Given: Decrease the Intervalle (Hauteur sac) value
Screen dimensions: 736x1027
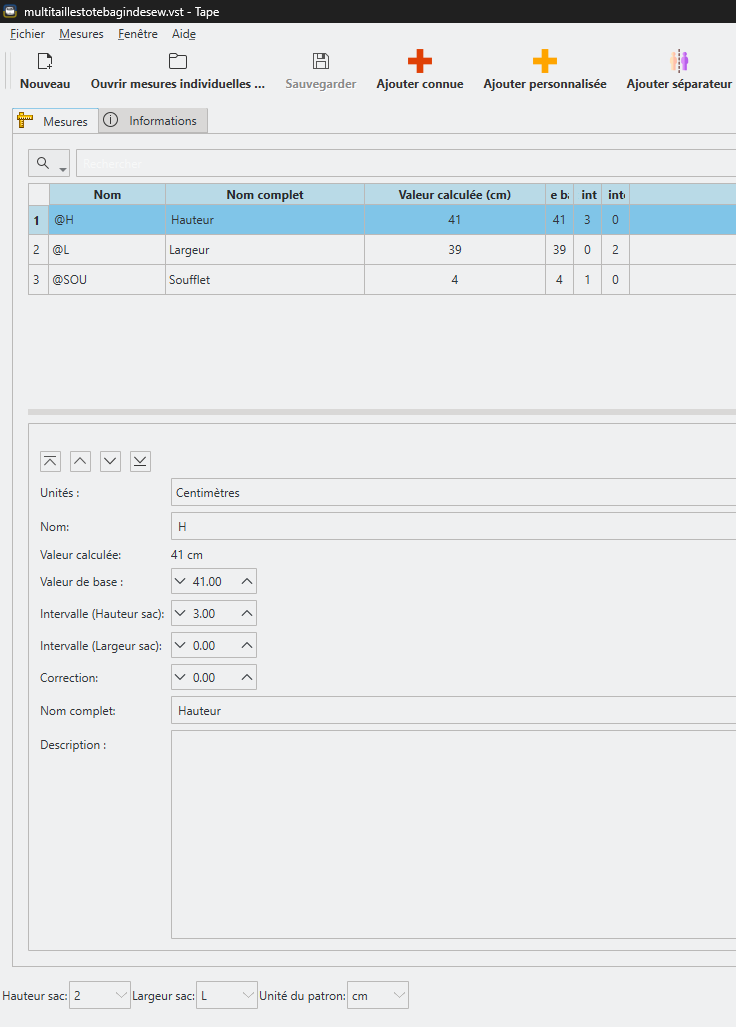Looking at the screenshot, I should [x=181, y=613].
